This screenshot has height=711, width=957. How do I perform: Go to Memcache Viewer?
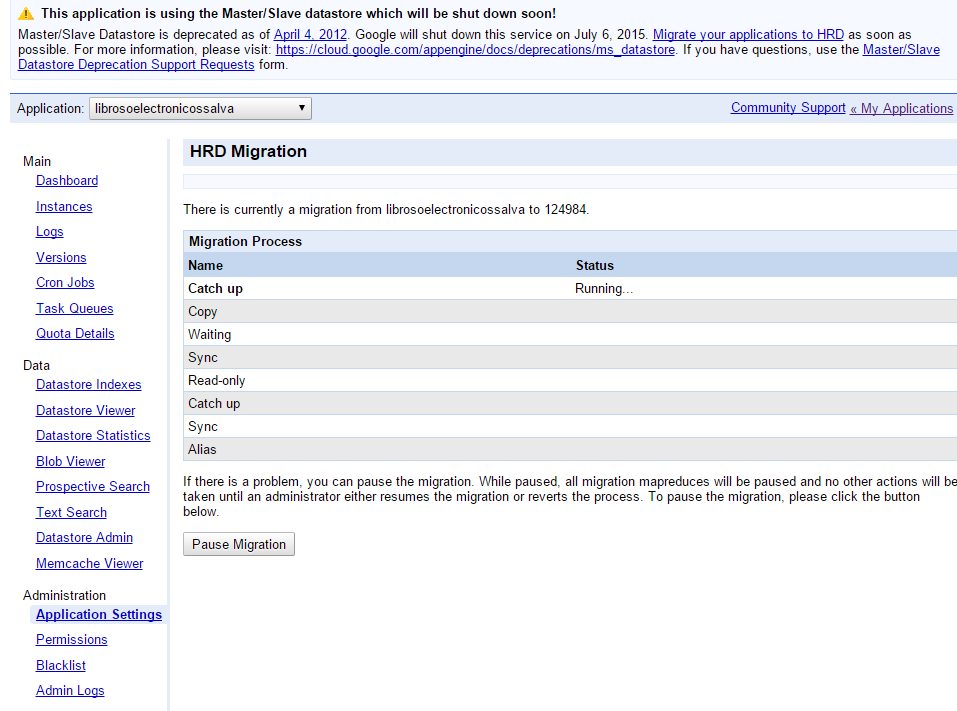pyautogui.click(x=90, y=564)
